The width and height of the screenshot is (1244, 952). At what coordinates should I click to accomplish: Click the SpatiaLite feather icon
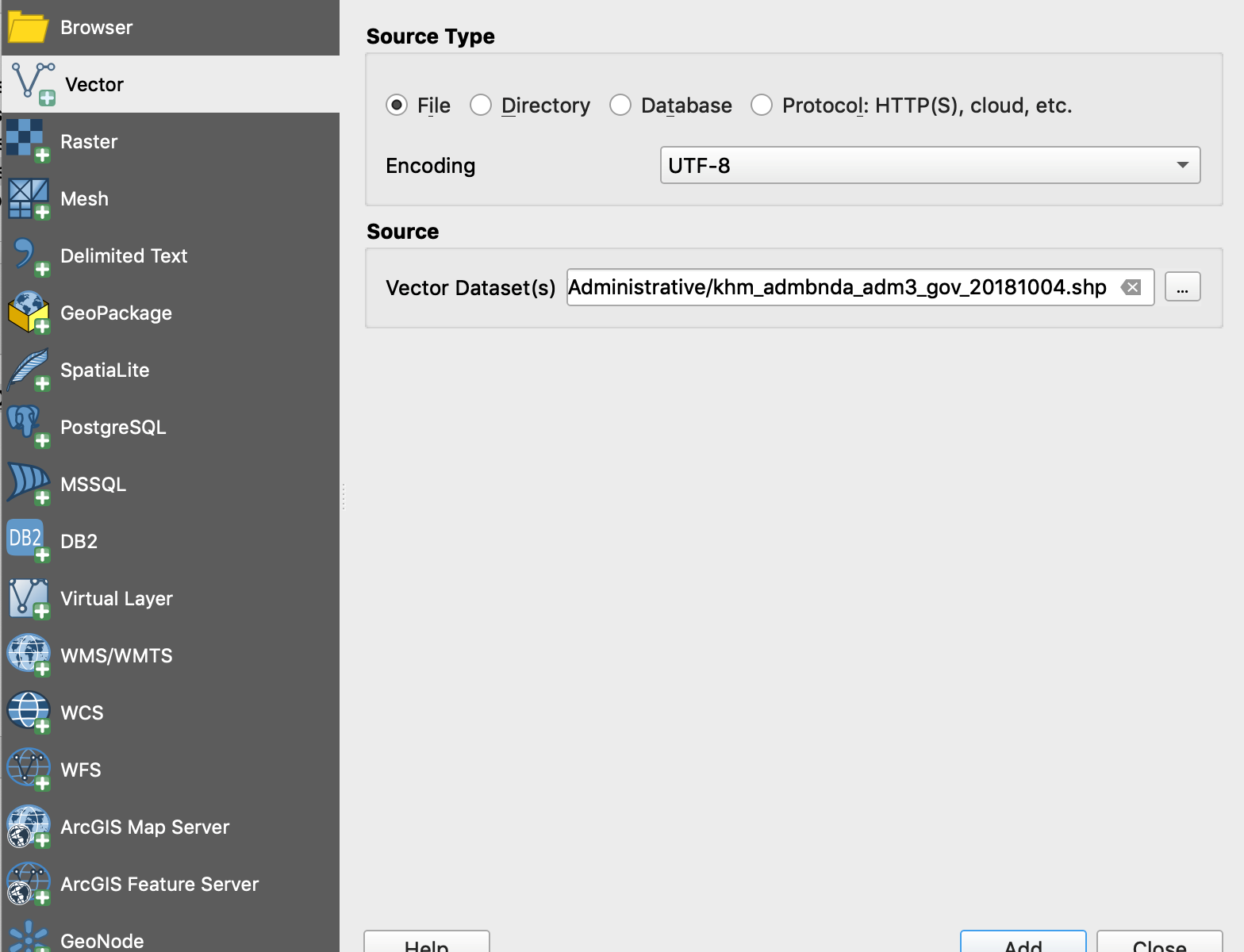click(x=29, y=370)
